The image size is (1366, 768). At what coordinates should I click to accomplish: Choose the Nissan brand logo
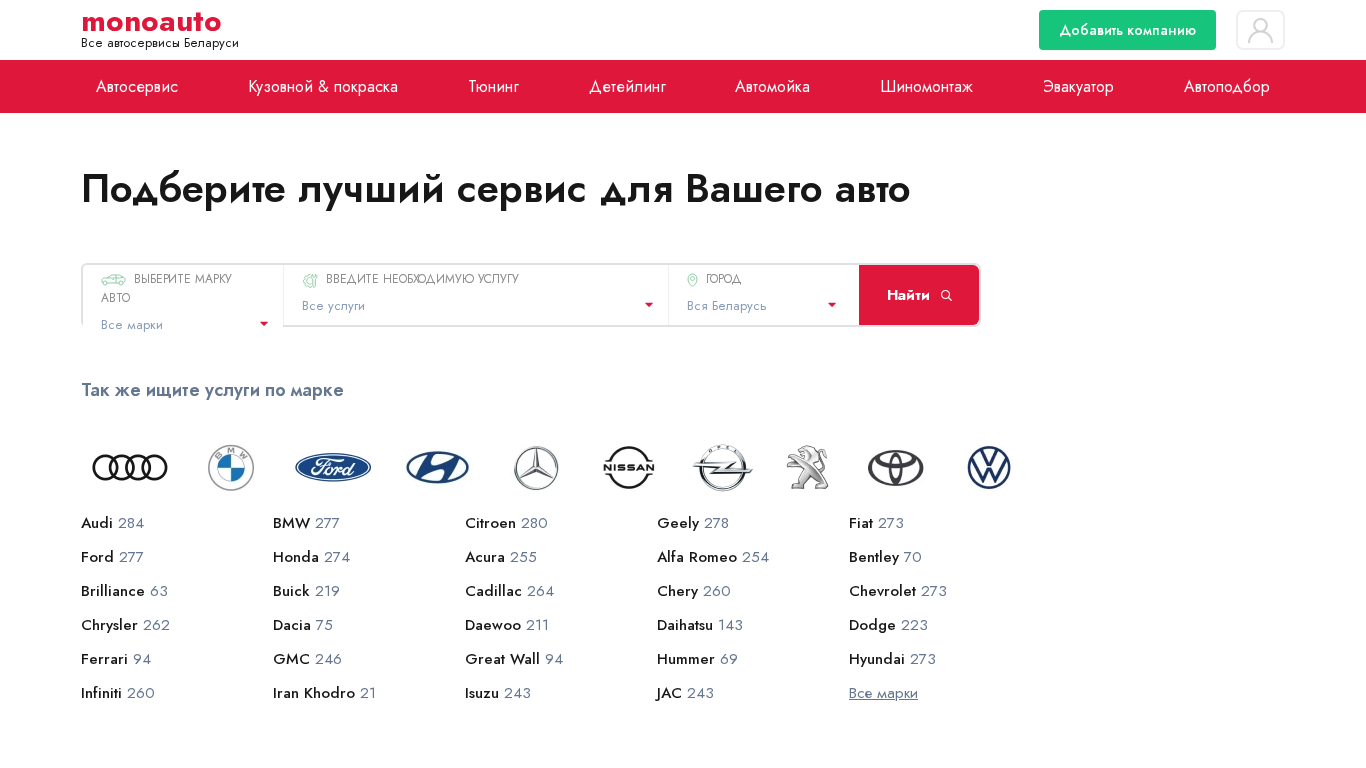tap(629, 468)
